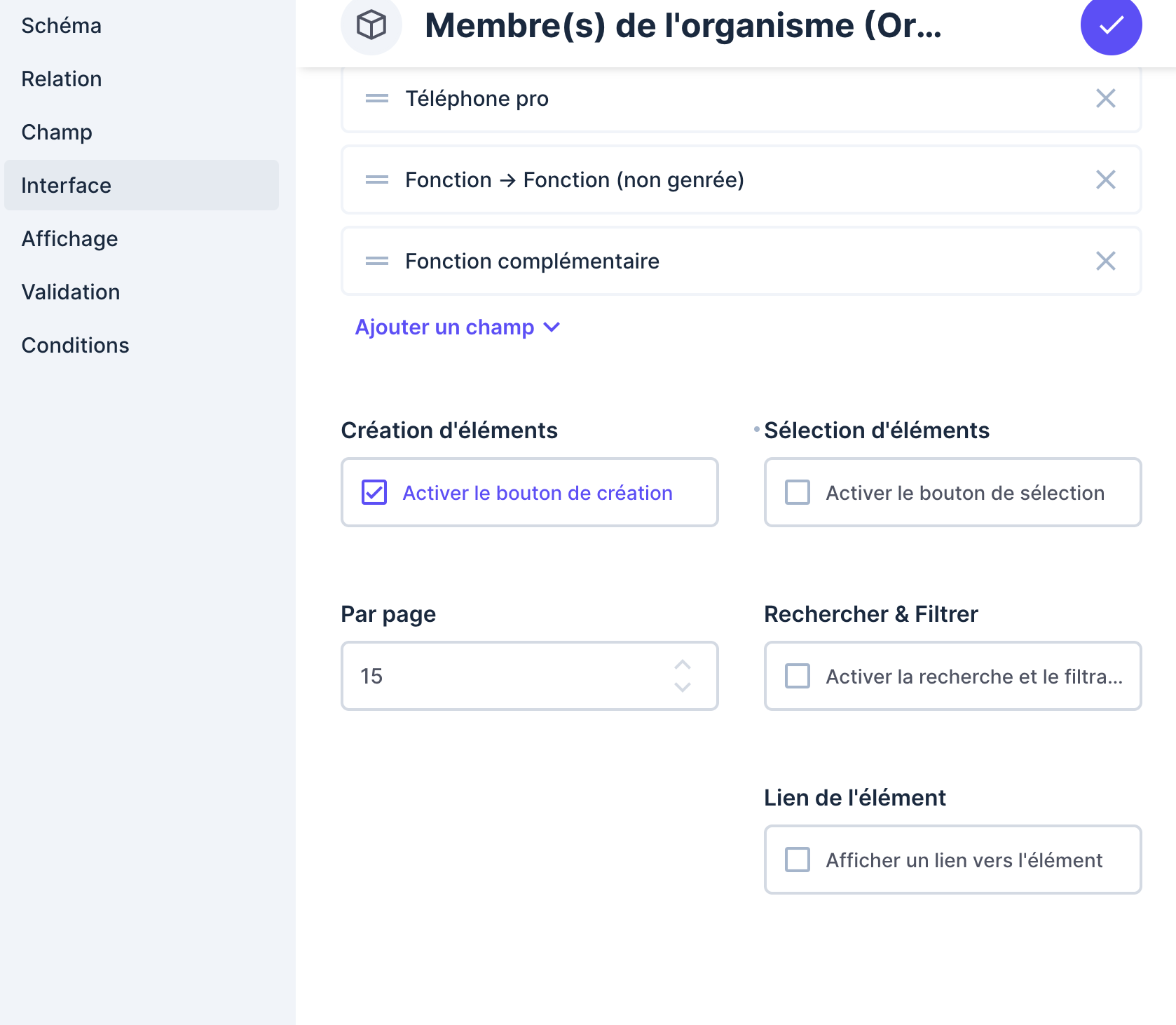Focus the Par page number field
This screenshot has width=1176, height=1025.
(x=505, y=676)
